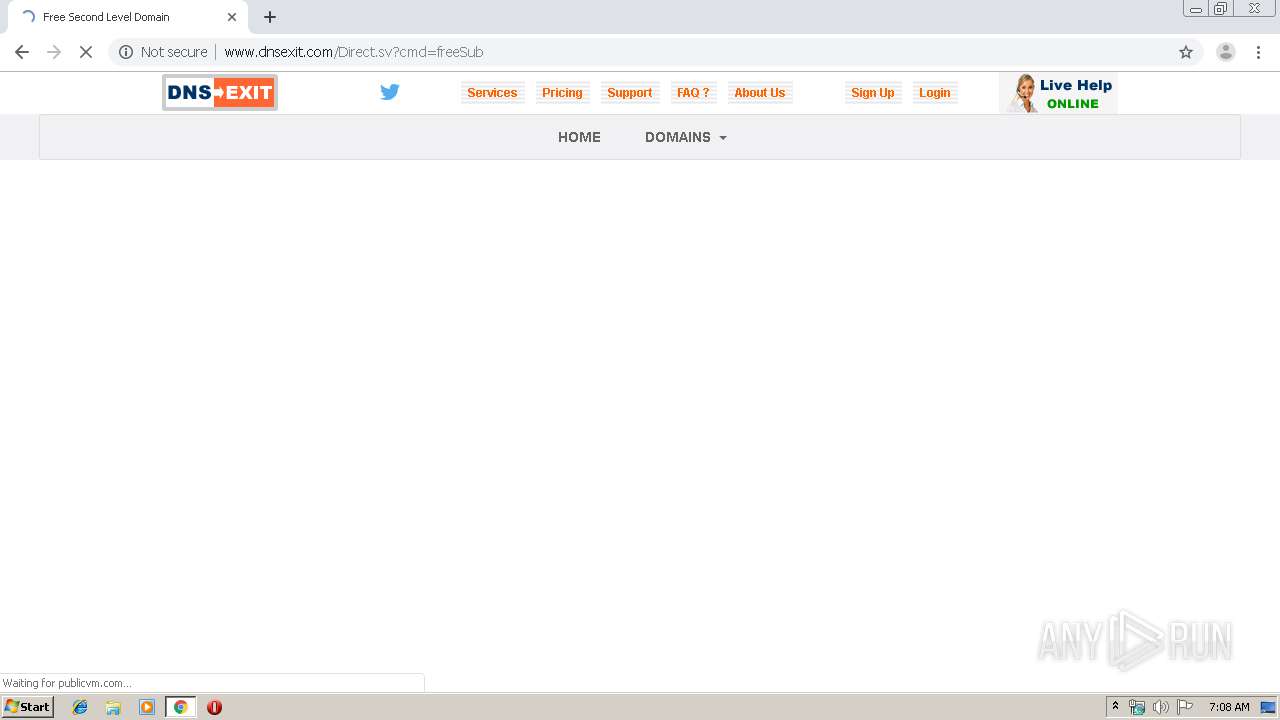The height and width of the screenshot is (720, 1280).
Task: Click the Login link
Action: [935, 92]
